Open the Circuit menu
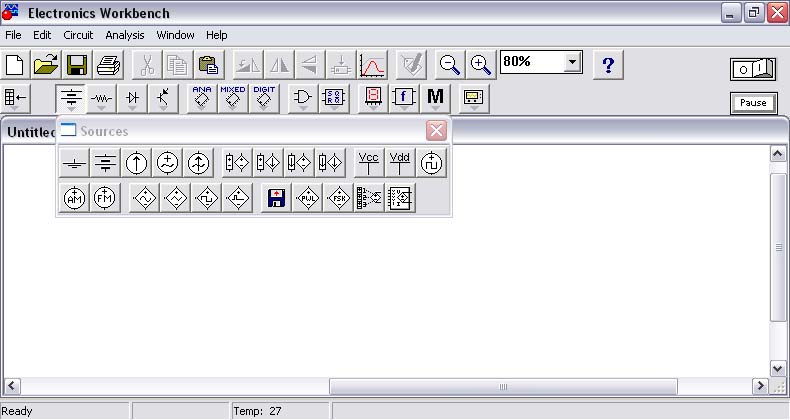 click(78, 35)
